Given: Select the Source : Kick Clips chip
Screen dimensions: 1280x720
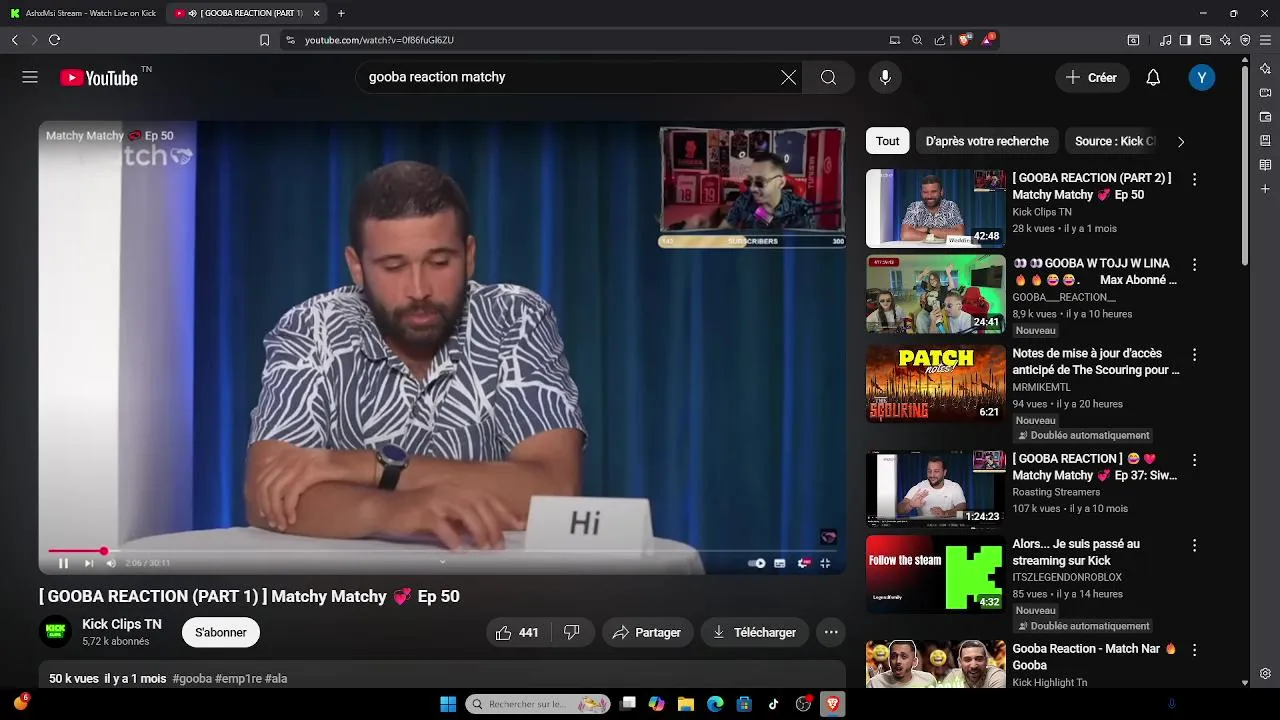Looking at the screenshot, I should tap(1114, 141).
